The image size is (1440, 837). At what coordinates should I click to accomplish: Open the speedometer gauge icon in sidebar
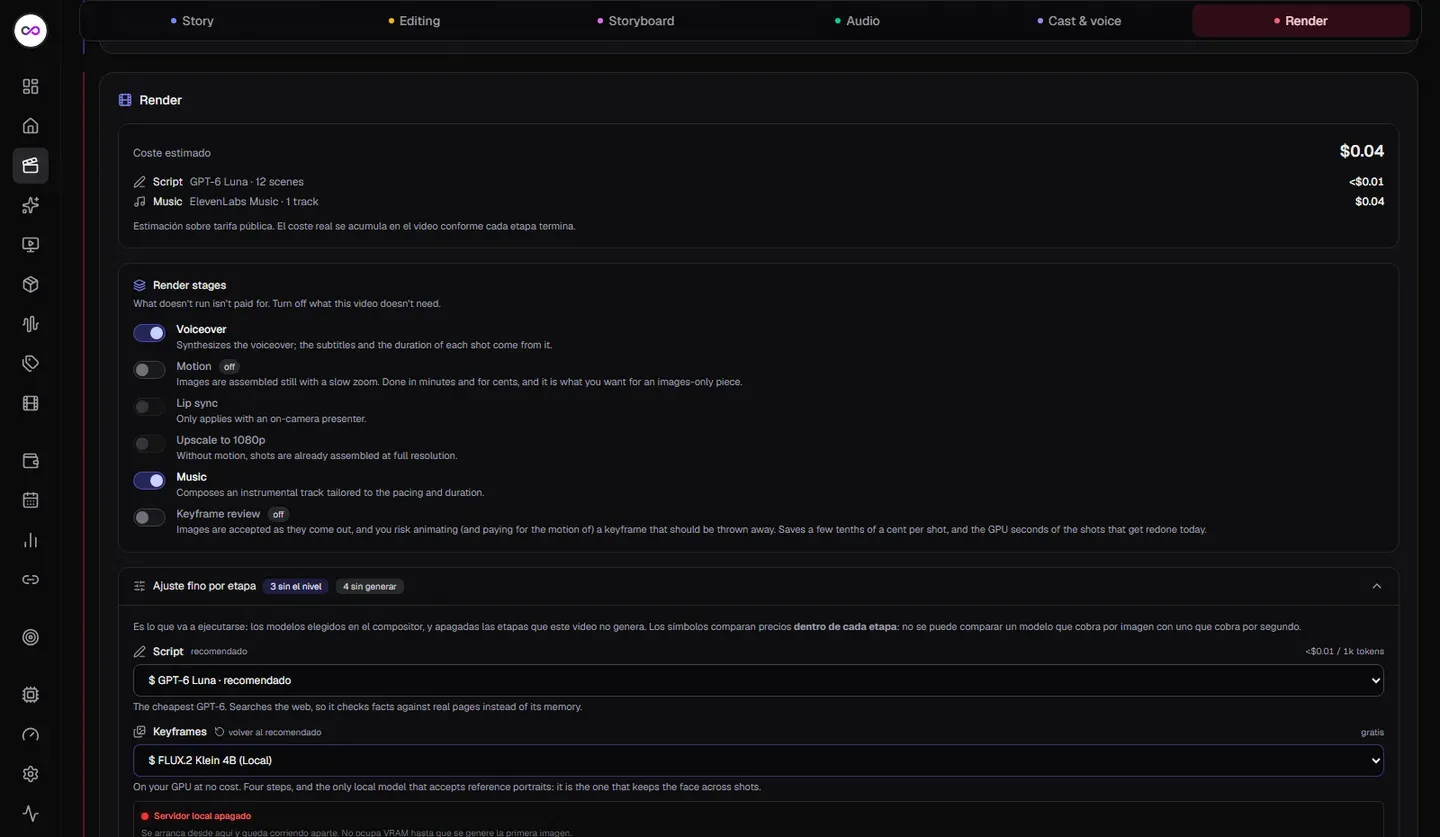tap(31, 734)
